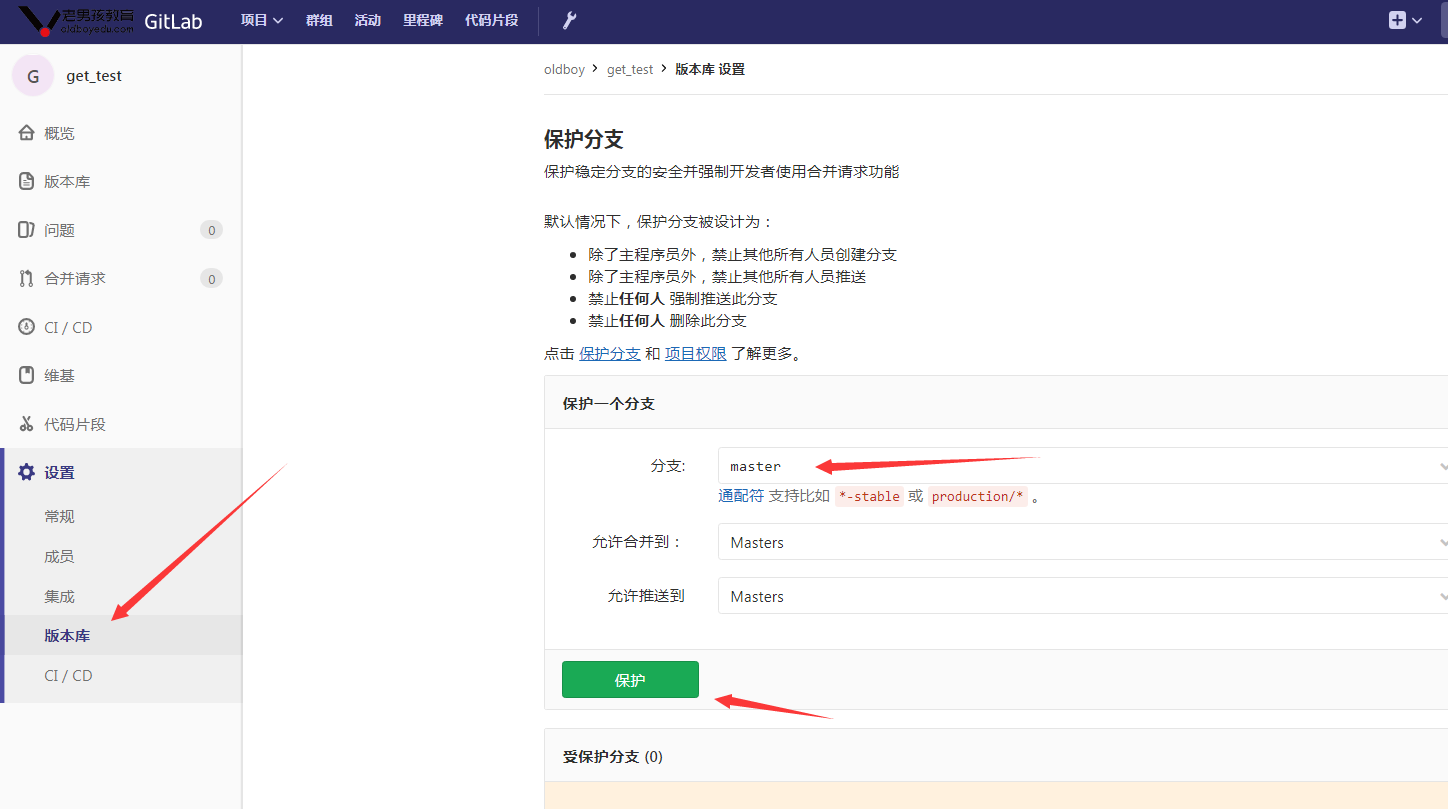
Task: Follow the 通配符 link
Action: click(741, 496)
